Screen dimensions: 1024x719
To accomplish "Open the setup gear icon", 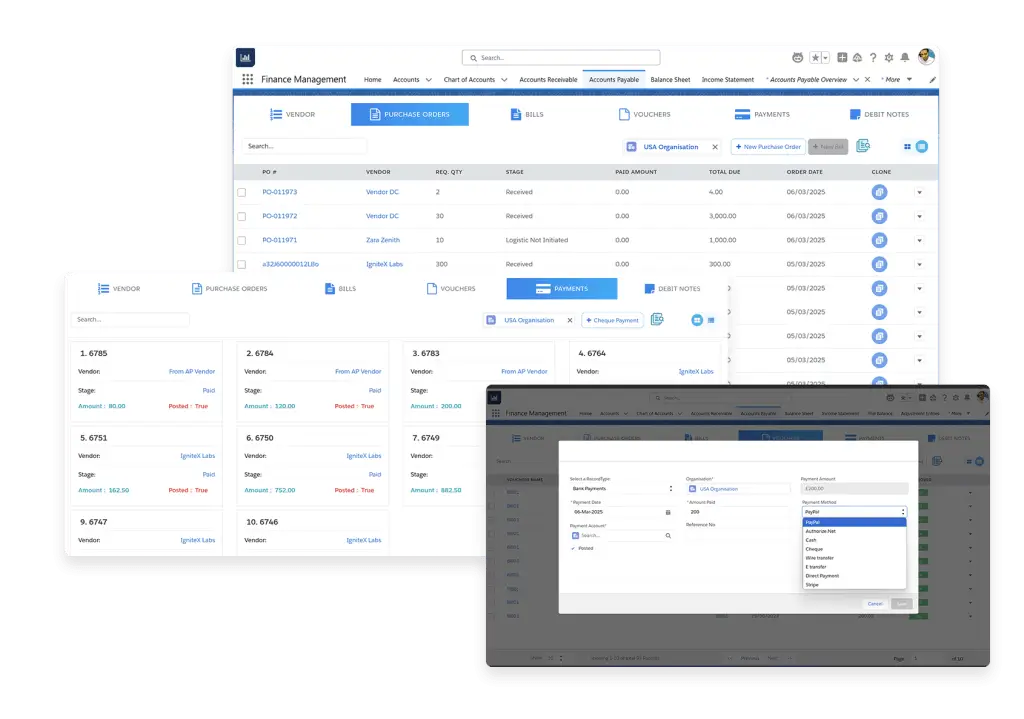I will point(889,57).
